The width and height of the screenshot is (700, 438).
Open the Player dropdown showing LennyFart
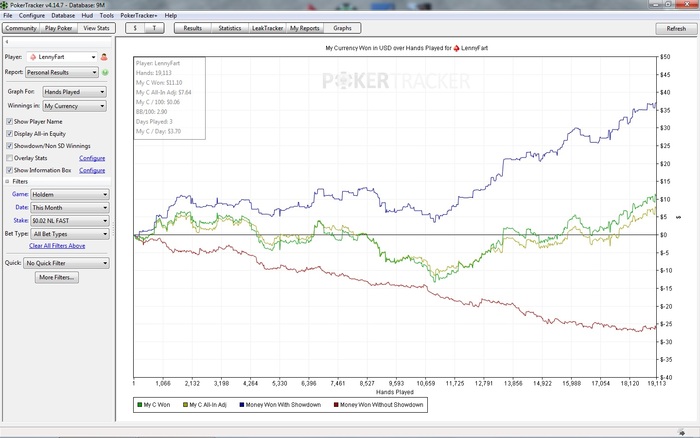(62, 57)
